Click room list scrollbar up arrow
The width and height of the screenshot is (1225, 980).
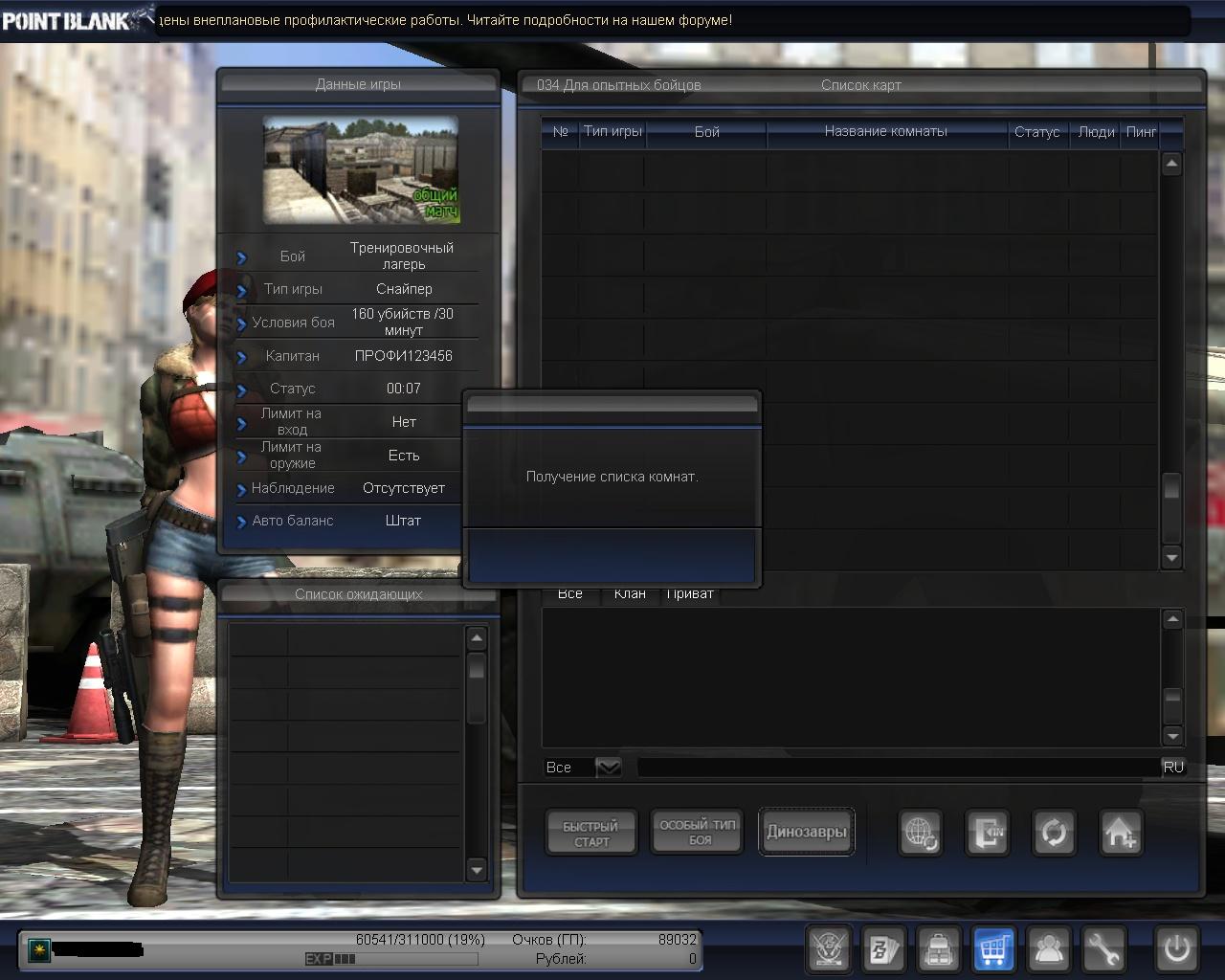[x=1171, y=164]
